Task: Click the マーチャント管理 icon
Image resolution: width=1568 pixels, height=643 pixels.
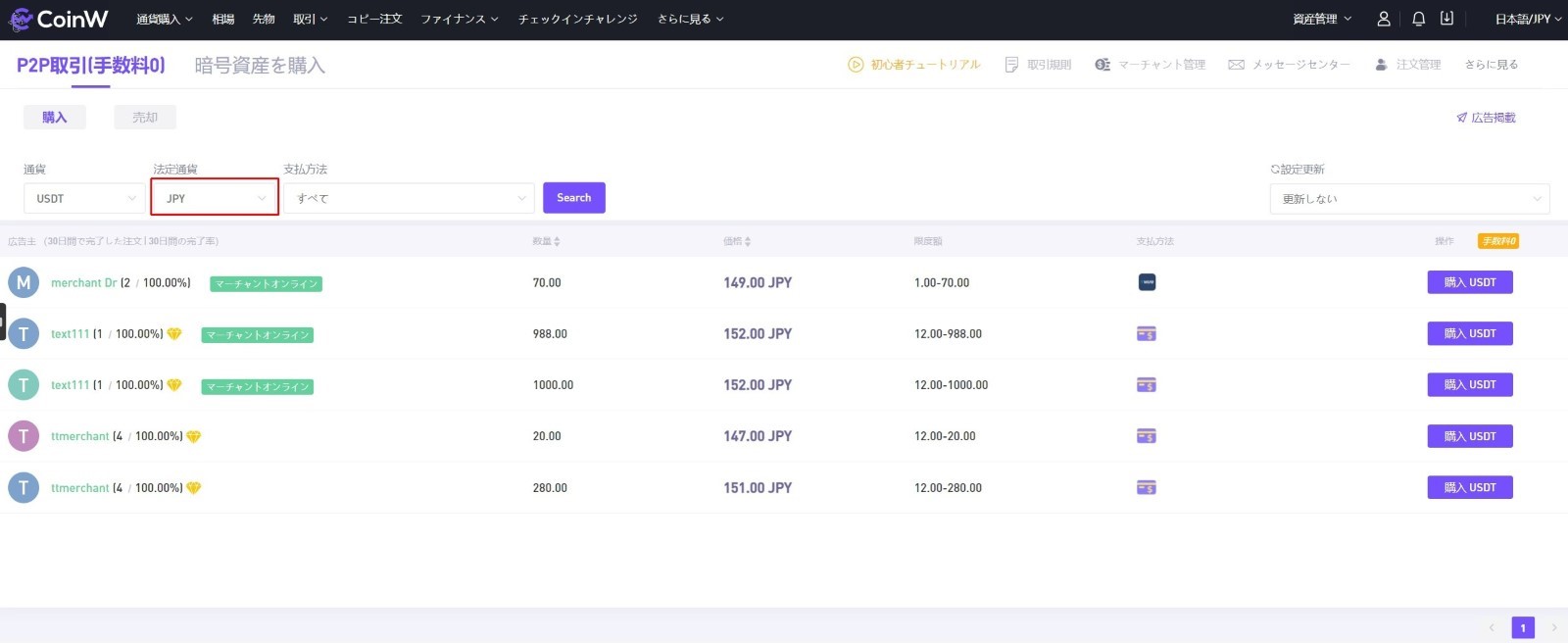Action: click(1102, 65)
